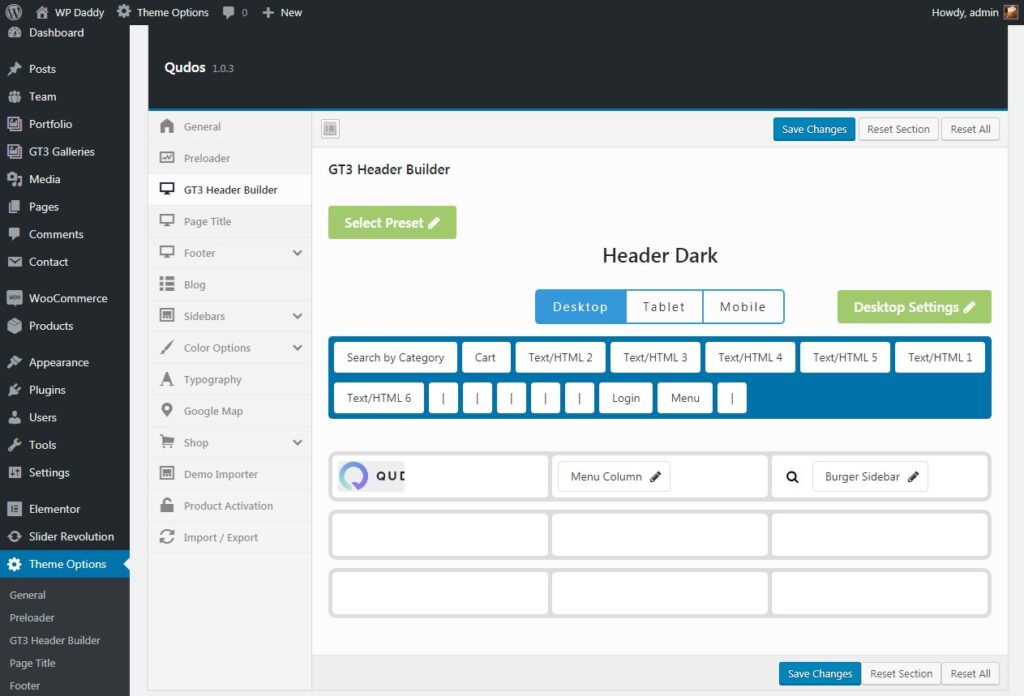Click the comments bubble in the admin bar
Image resolution: width=1024 pixels, height=696 pixels.
pyautogui.click(x=229, y=12)
